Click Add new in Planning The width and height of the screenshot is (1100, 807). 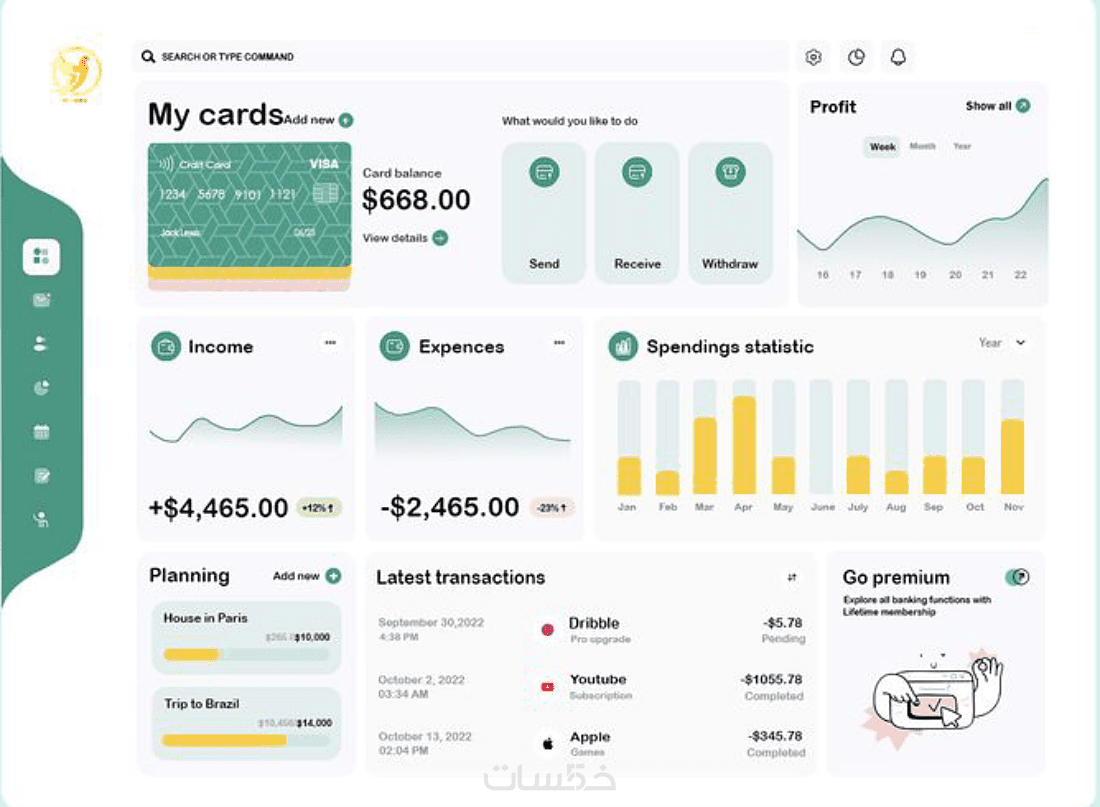296,575
